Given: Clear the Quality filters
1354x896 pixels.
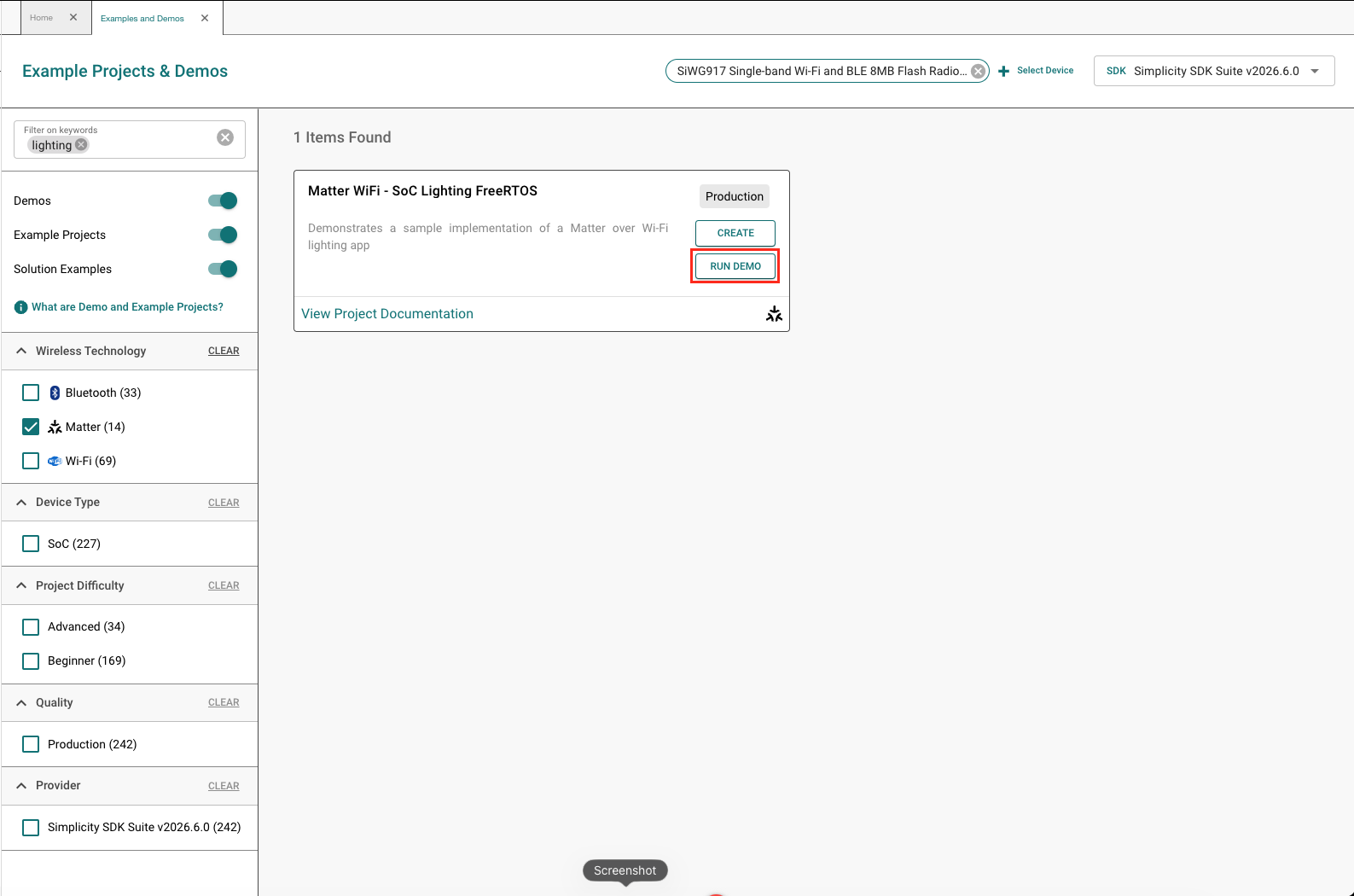Looking at the screenshot, I should click(224, 702).
